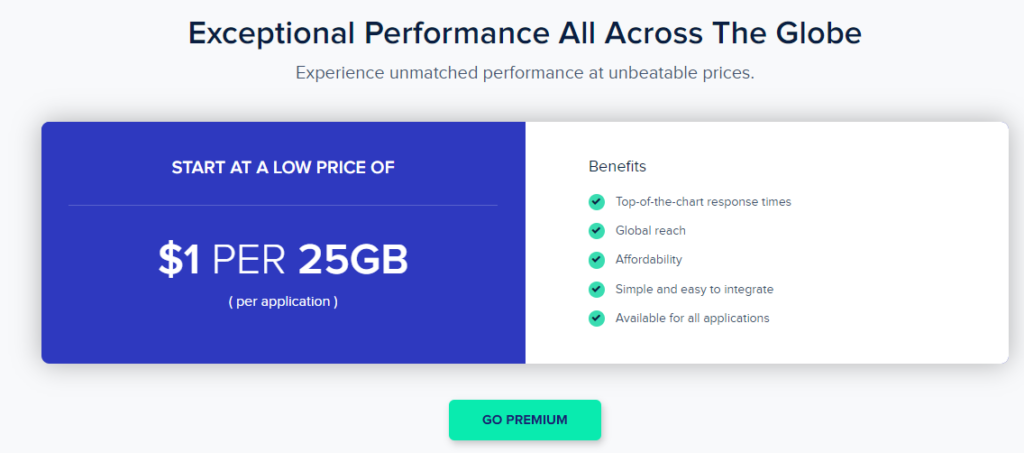
Task: Click the checkmark before Simple and easy to integrate
Action: pos(597,289)
